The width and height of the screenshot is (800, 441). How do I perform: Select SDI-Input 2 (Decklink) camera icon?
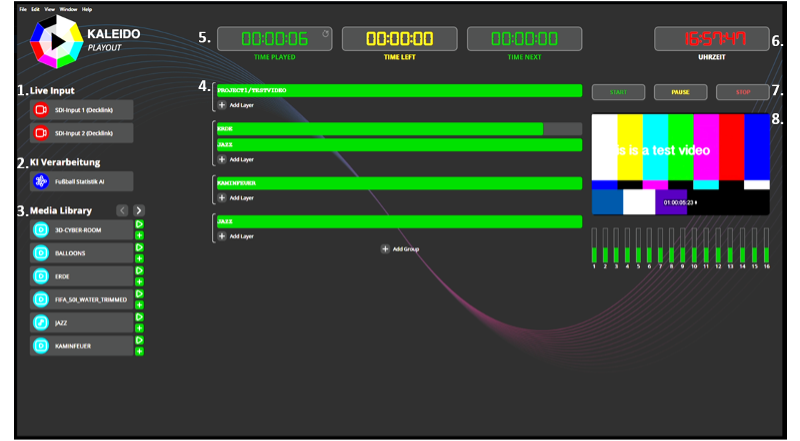[41, 133]
